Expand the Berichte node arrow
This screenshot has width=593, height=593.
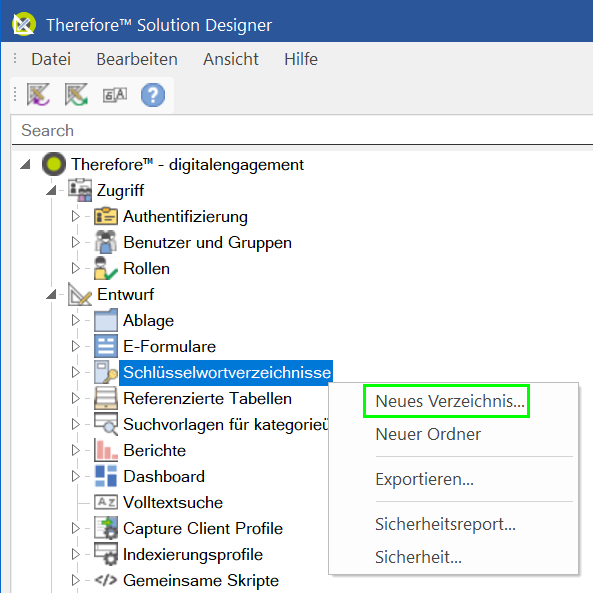coord(76,450)
